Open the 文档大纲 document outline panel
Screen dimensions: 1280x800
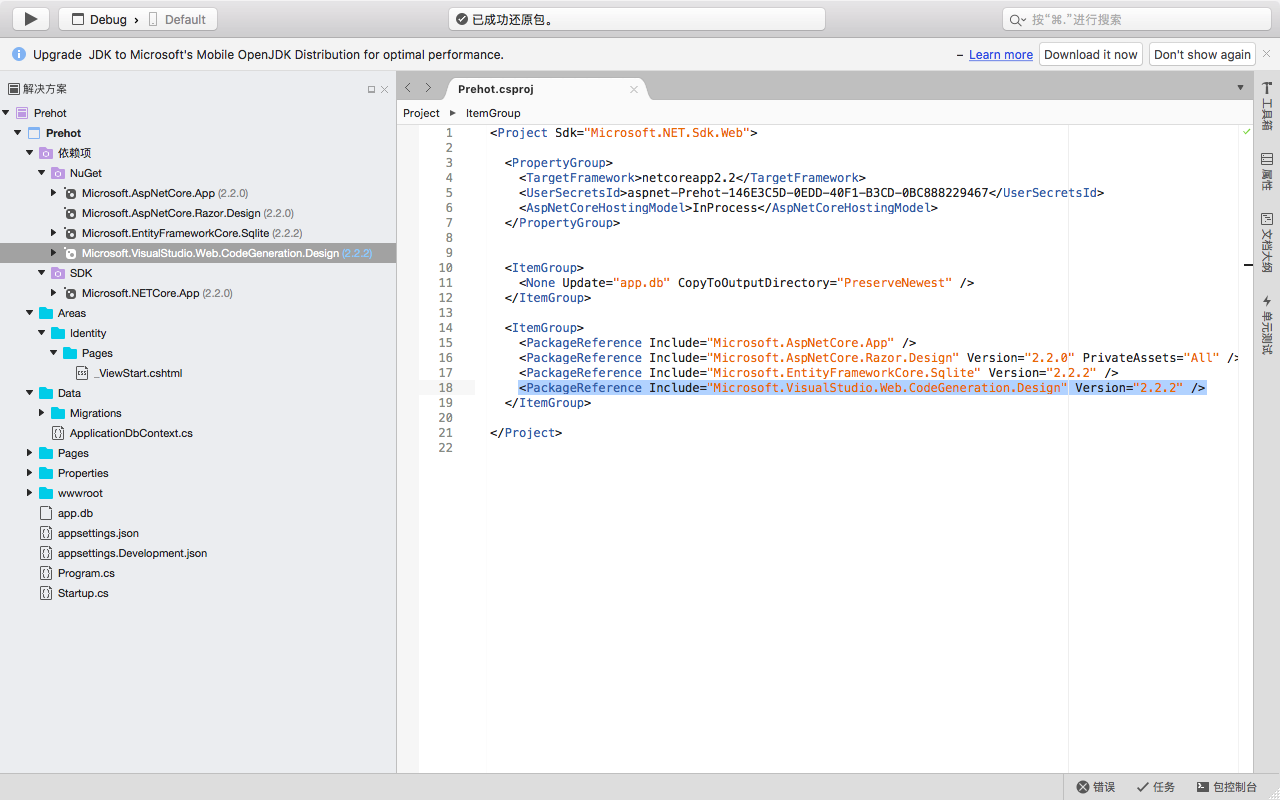pyautogui.click(x=1267, y=242)
